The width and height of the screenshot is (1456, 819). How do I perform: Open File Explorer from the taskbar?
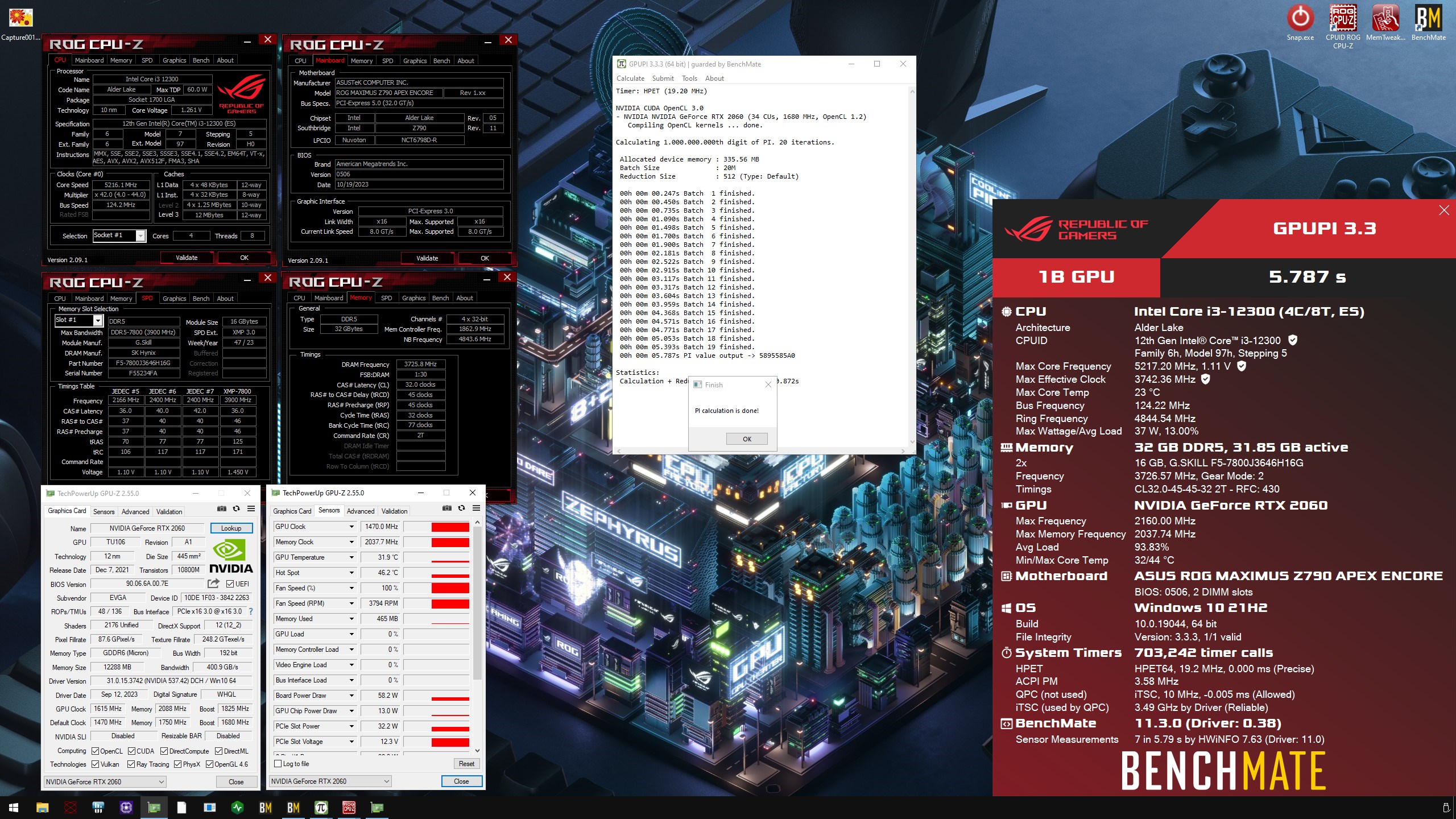pos(42,808)
